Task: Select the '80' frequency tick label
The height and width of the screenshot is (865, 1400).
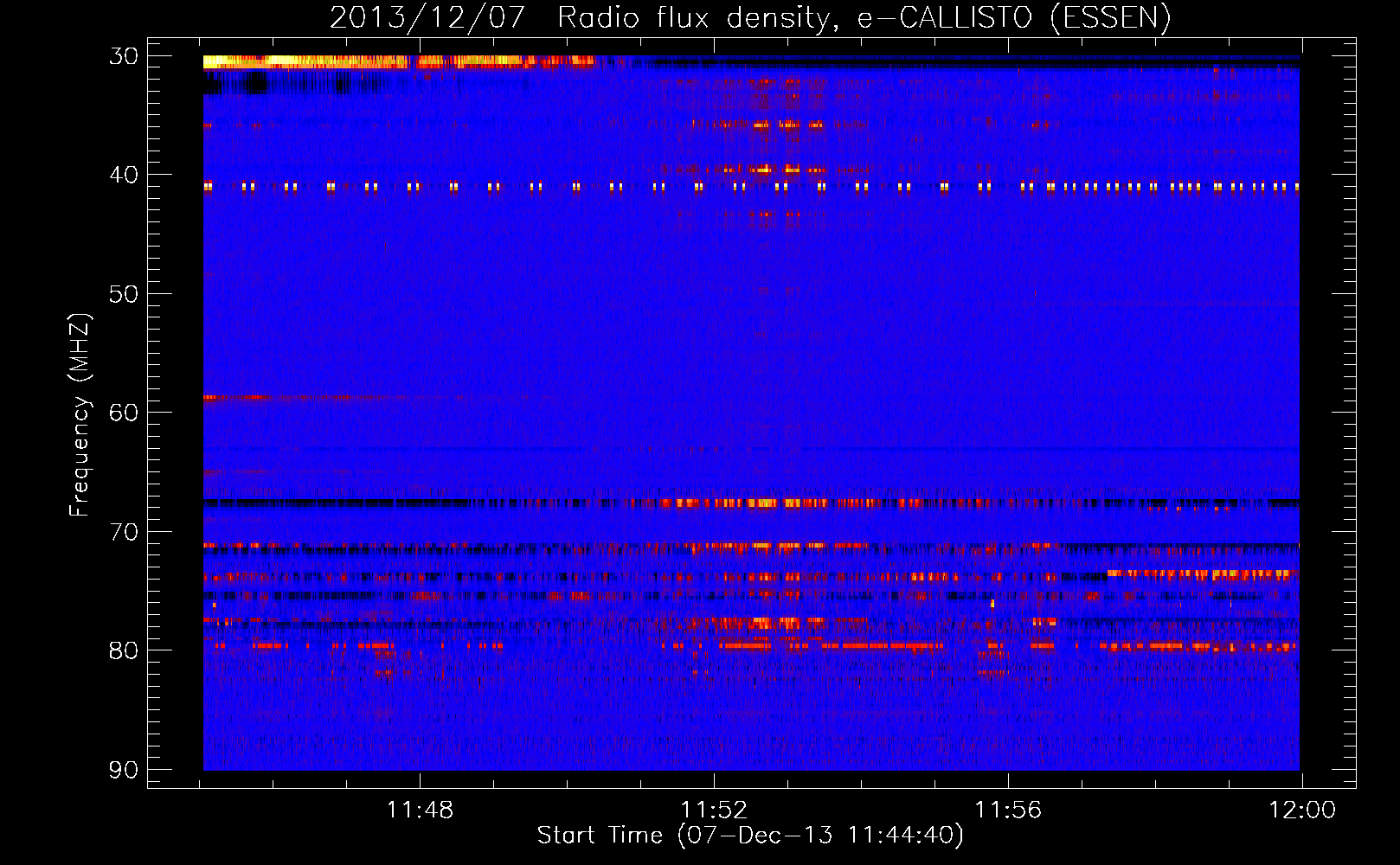Action: [x=124, y=650]
